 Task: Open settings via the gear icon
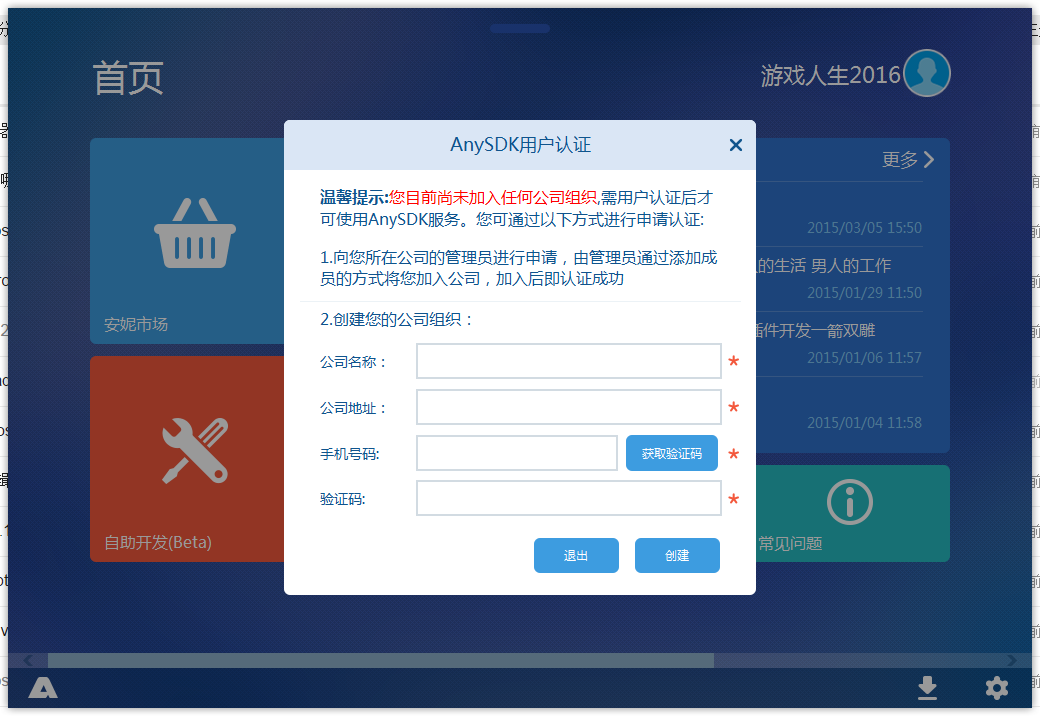pyautogui.click(x=996, y=688)
